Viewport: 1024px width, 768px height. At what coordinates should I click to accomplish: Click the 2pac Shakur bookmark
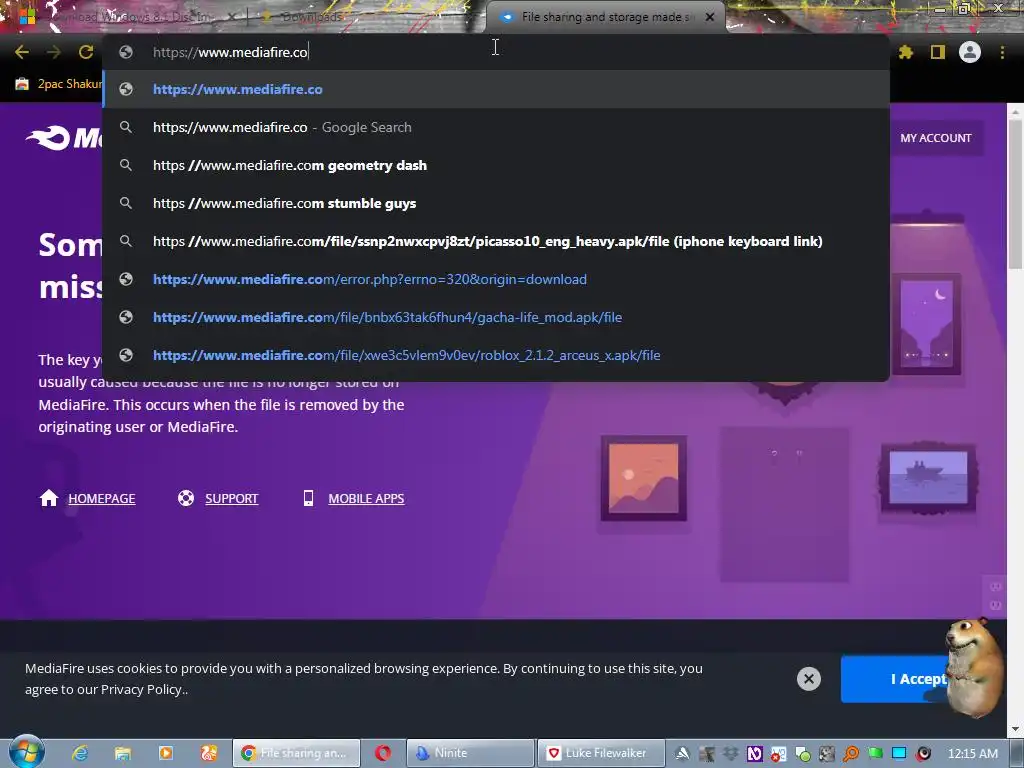tap(59, 84)
